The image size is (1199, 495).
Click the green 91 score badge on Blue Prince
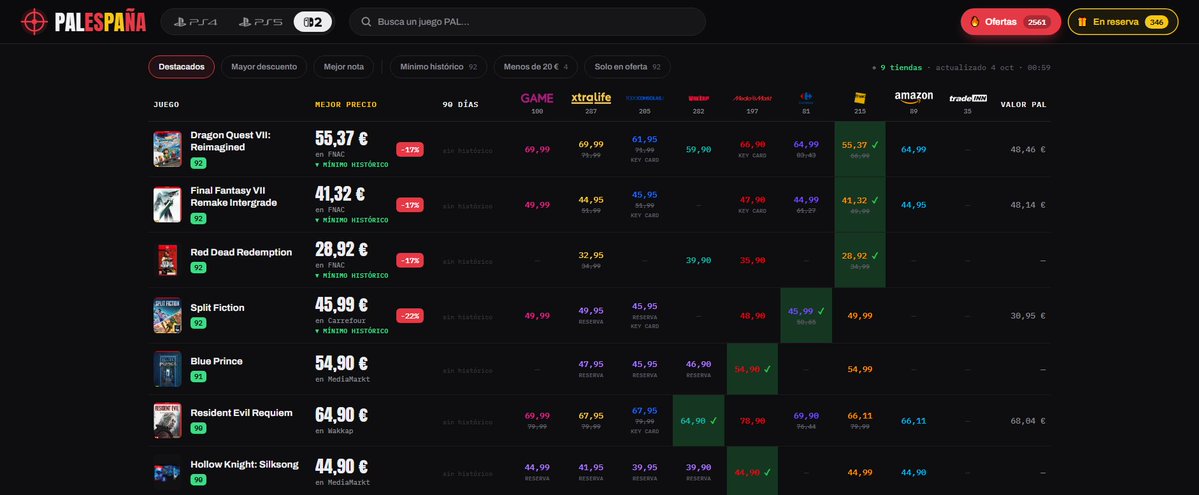198,376
